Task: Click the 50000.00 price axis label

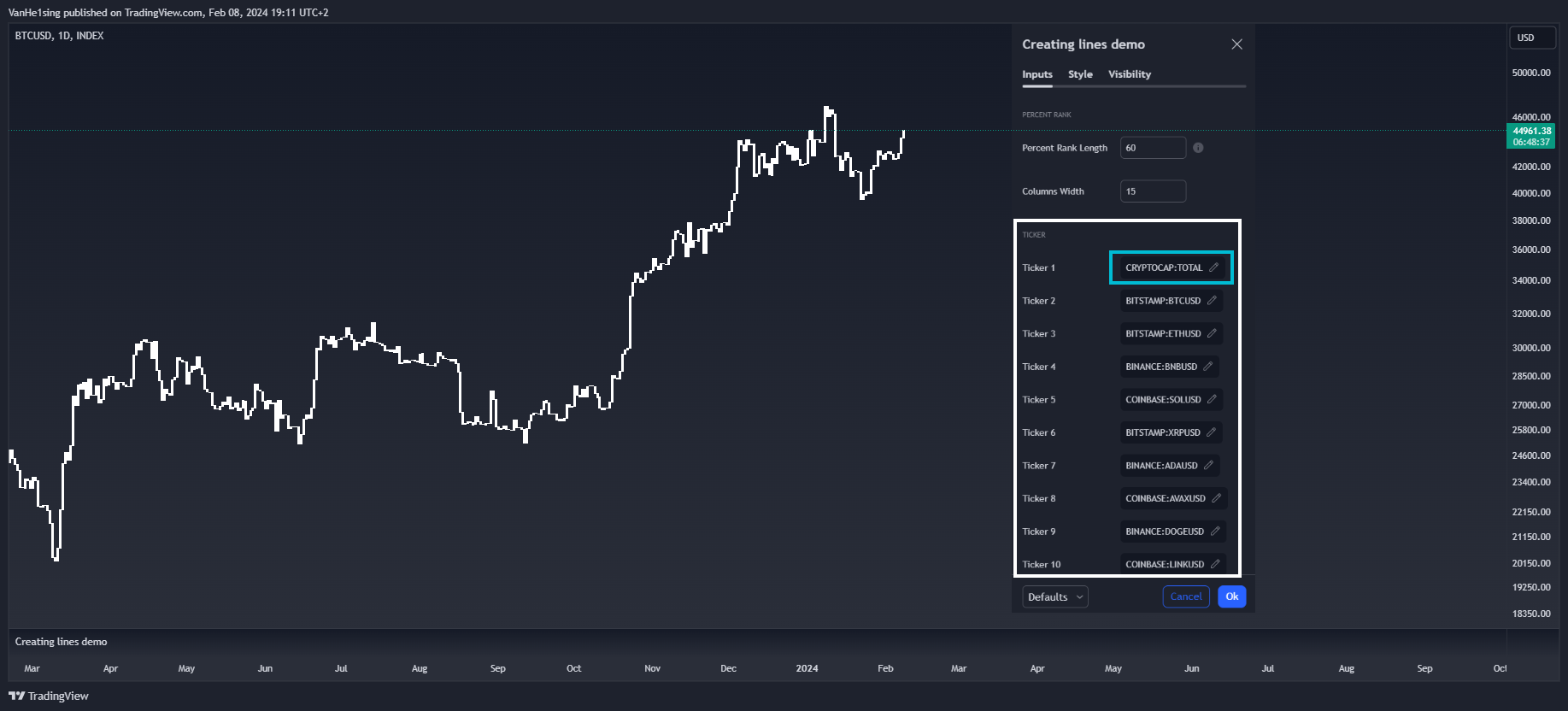Action: click(x=1531, y=73)
